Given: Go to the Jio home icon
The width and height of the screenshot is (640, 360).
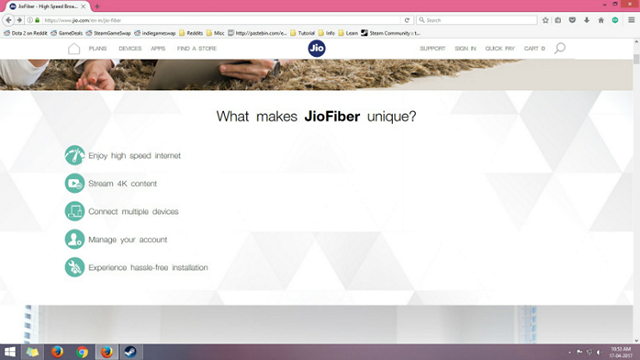Looking at the screenshot, I should pos(74,49).
